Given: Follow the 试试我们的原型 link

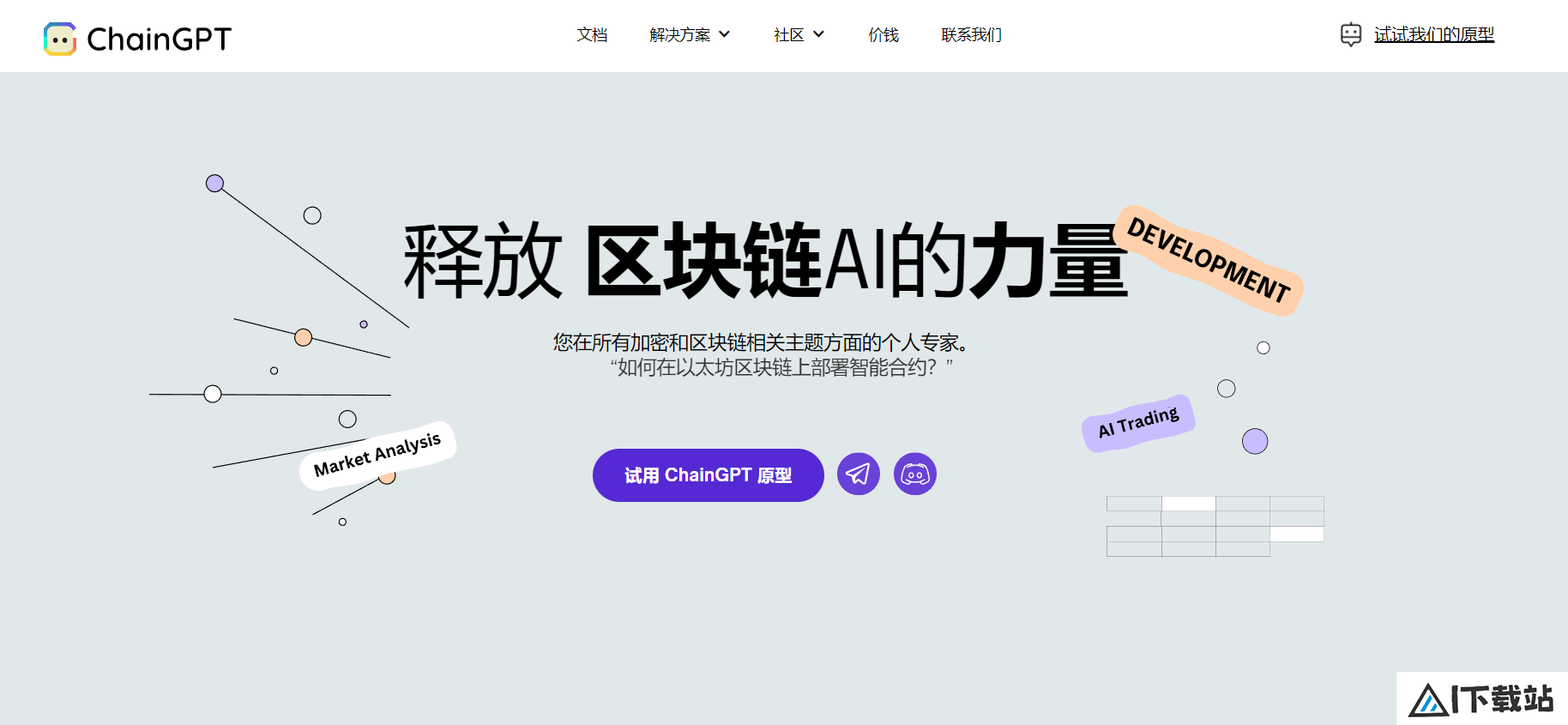Looking at the screenshot, I should (x=1434, y=34).
